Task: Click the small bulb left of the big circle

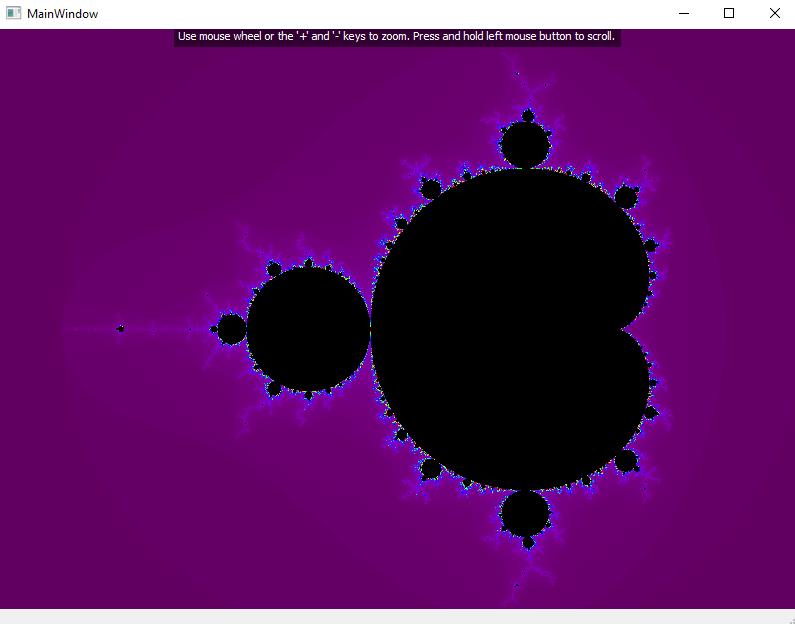Action: (x=231, y=329)
